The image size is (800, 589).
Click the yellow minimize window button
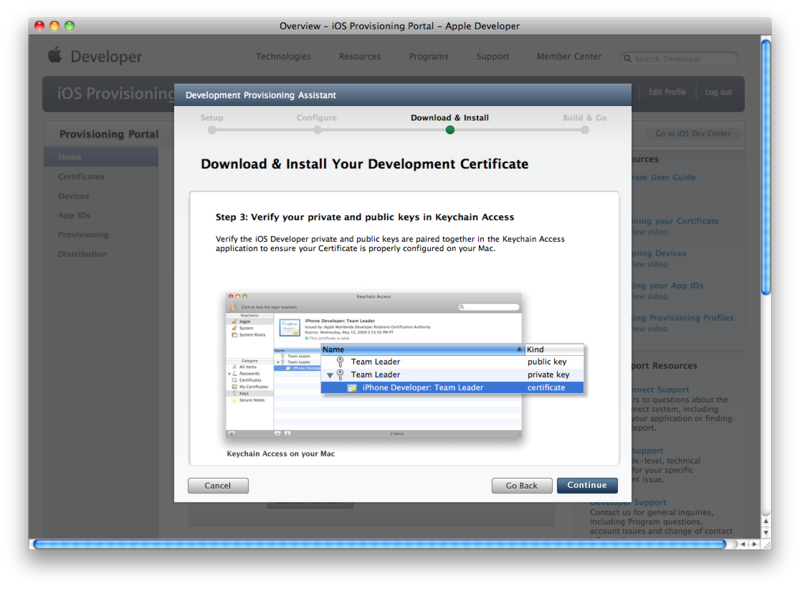(55, 26)
